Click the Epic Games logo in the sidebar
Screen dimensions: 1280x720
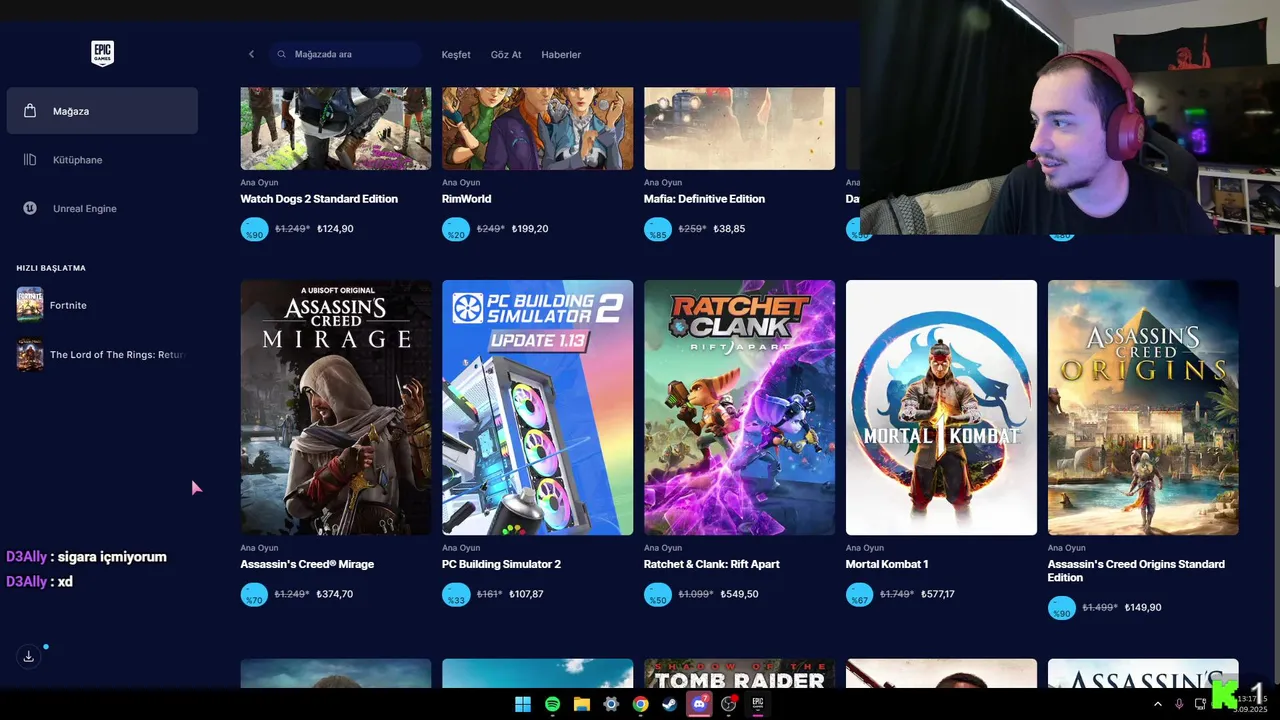click(x=102, y=53)
